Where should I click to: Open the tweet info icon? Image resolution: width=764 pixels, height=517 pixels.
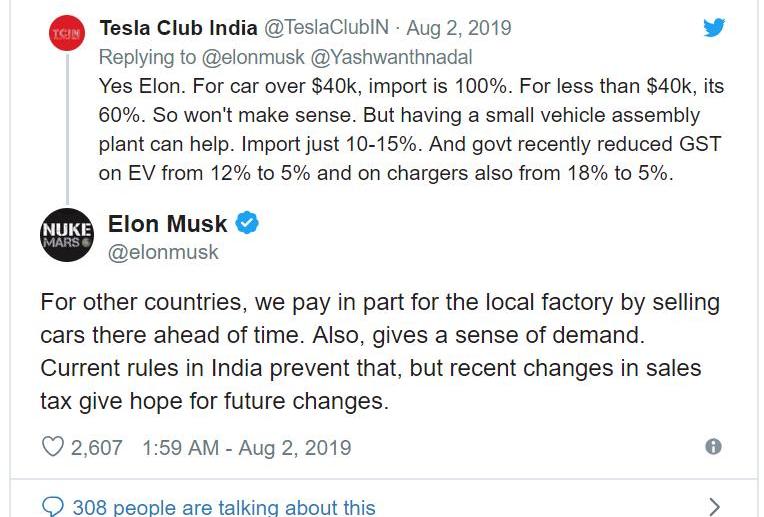(x=713, y=446)
